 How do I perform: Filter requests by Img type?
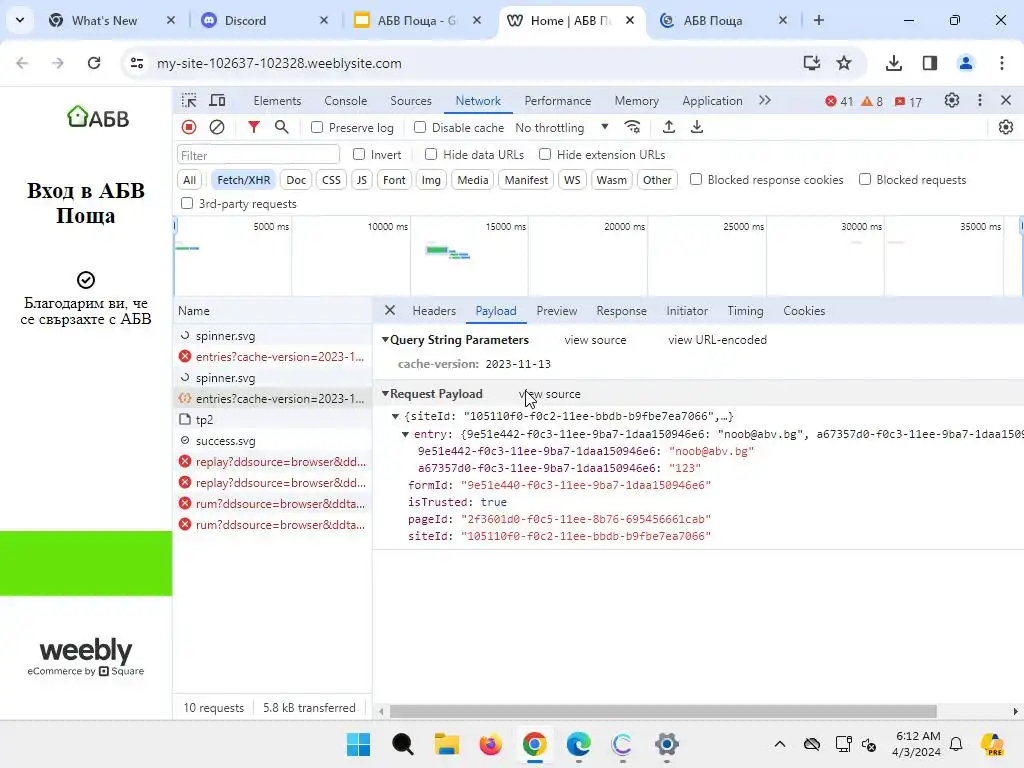pos(431,180)
